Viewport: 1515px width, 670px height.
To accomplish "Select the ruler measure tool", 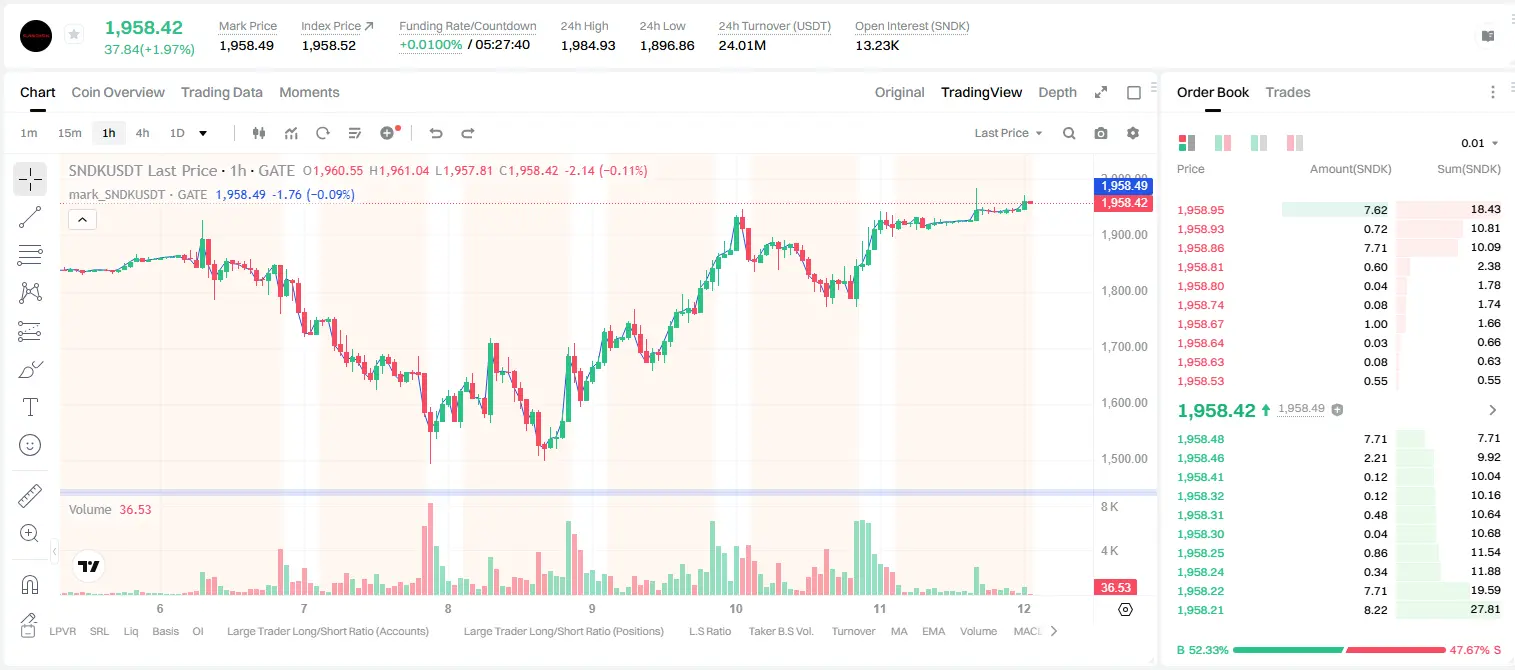I will click(x=30, y=496).
